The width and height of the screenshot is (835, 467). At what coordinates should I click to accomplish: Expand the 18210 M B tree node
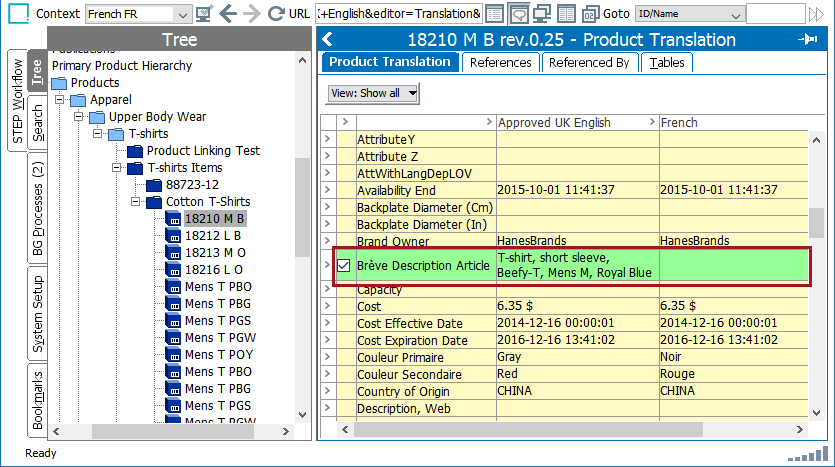tap(156, 219)
